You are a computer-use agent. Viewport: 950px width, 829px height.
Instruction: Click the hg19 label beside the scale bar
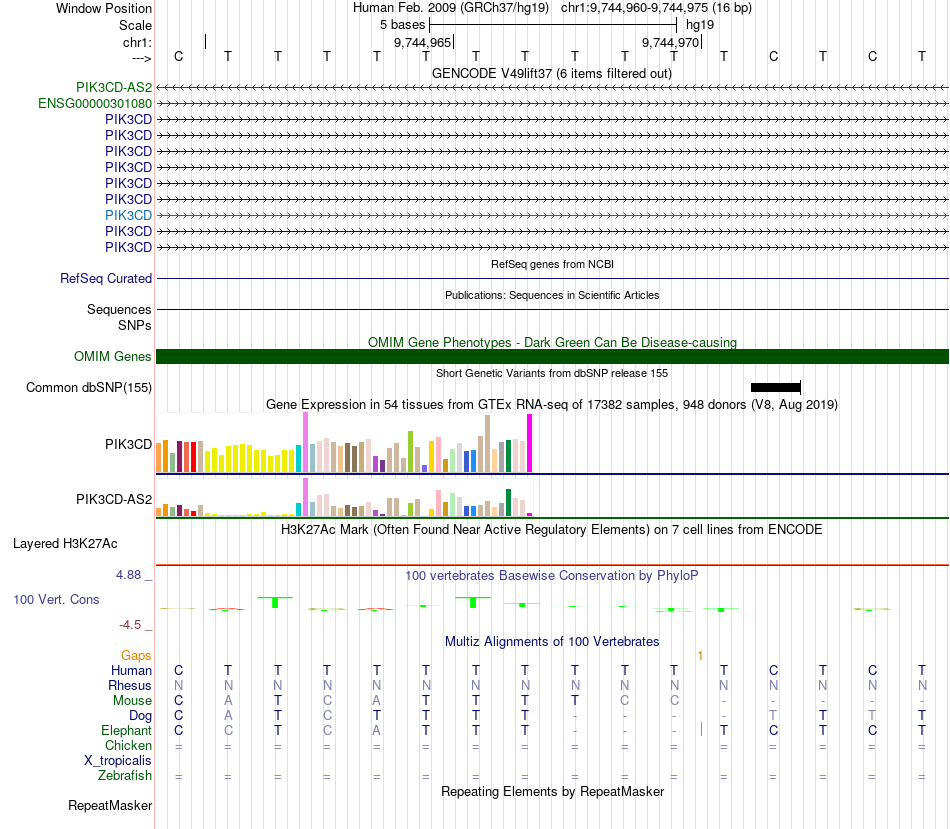[700, 25]
